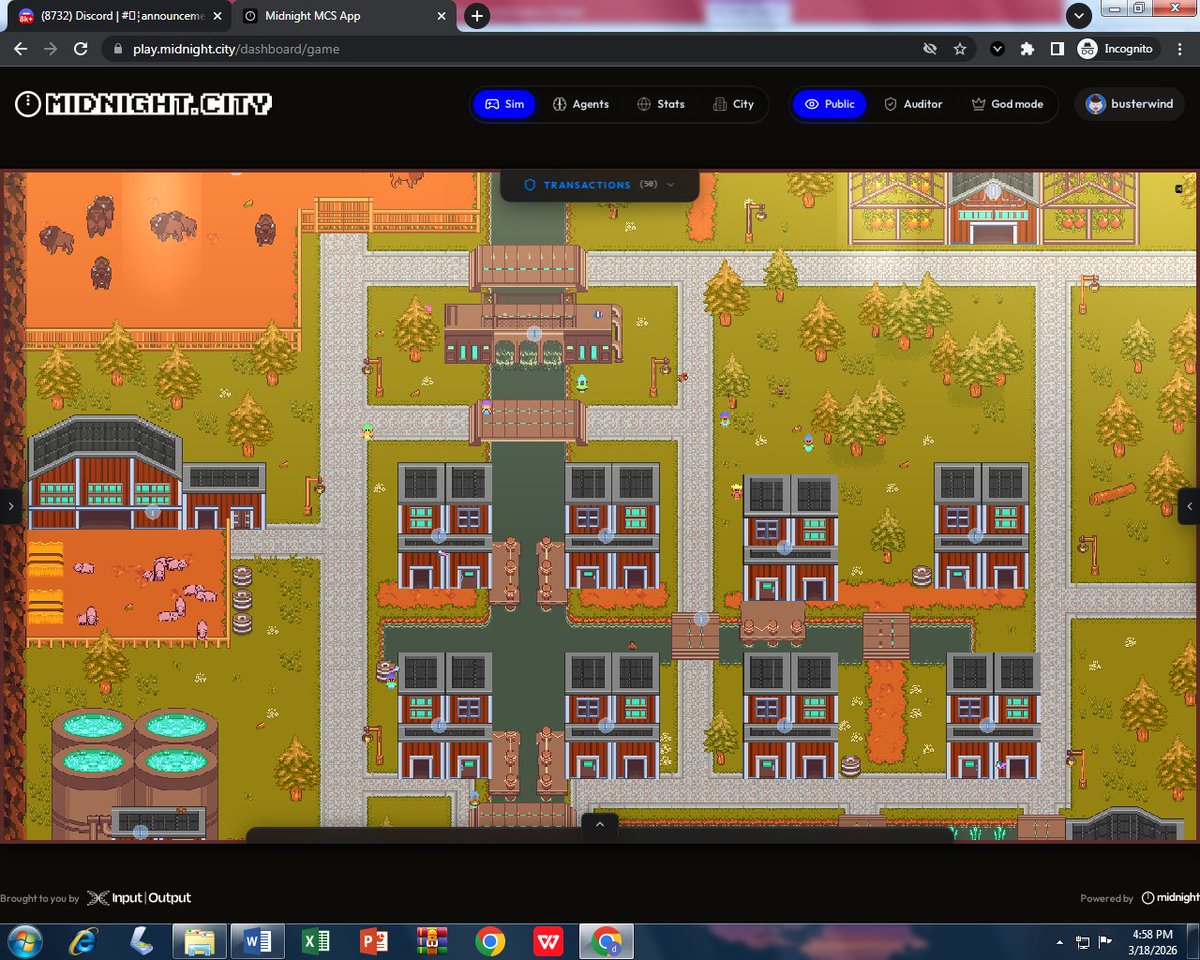The width and height of the screenshot is (1200, 960).
Task: Open the scanner app on taskbar
Action: (142, 941)
